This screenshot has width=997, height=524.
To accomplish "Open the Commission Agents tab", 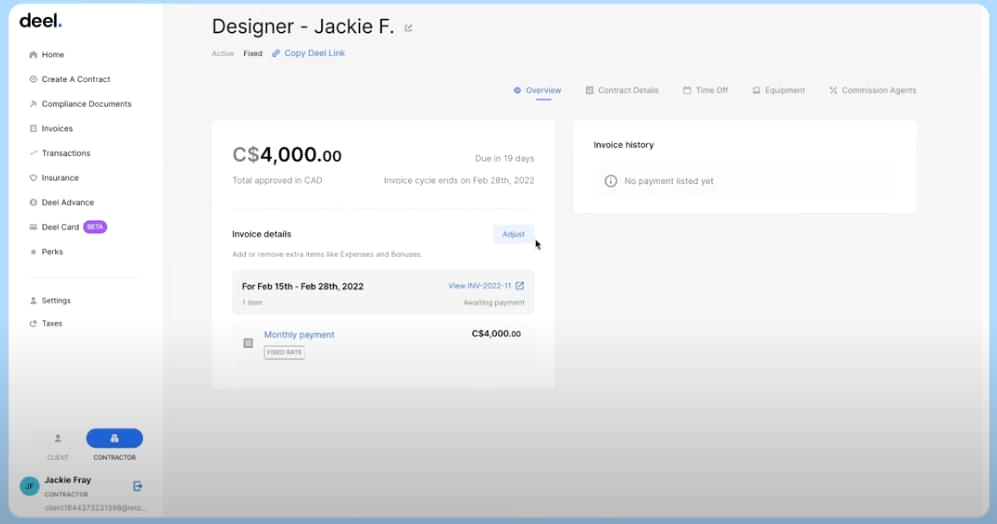I will point(872,91).
